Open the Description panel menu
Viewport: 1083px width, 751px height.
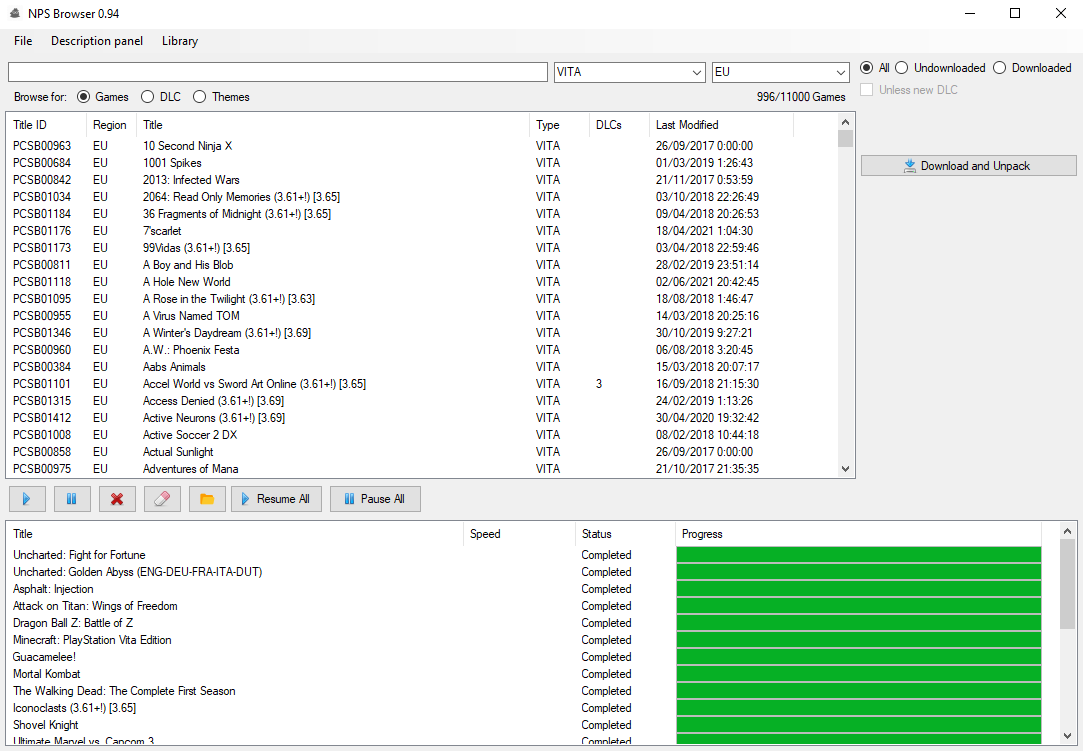pyautogui.click(x=97, y=41)
